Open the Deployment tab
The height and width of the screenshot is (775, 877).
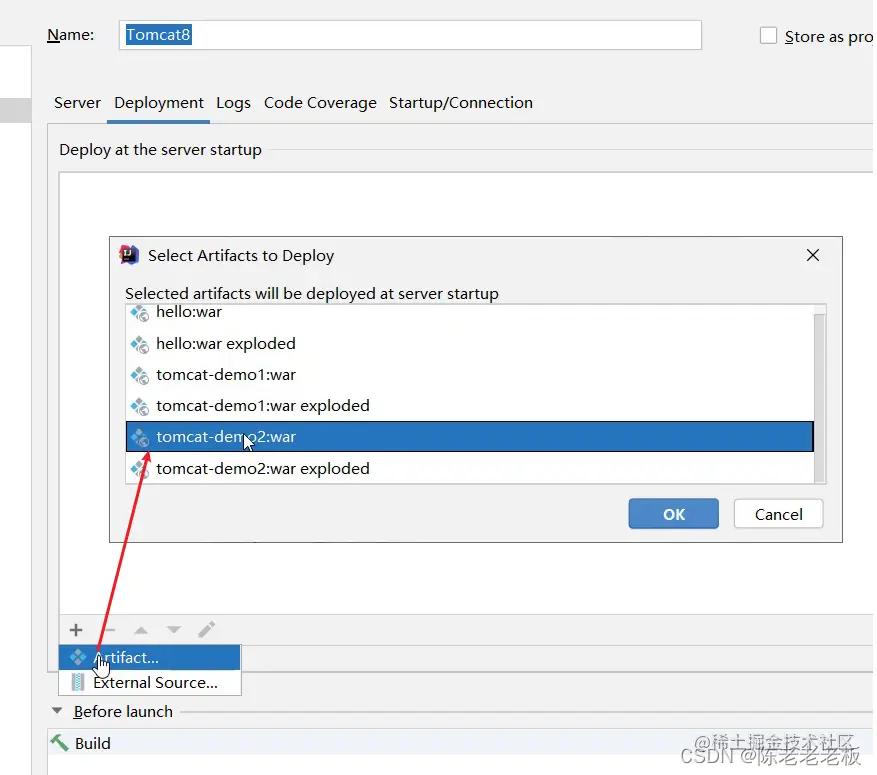point(159,103)
